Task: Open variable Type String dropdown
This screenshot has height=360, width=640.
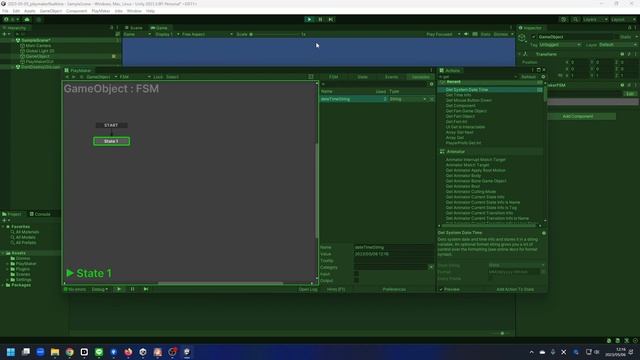Action: tap(407, 99)
